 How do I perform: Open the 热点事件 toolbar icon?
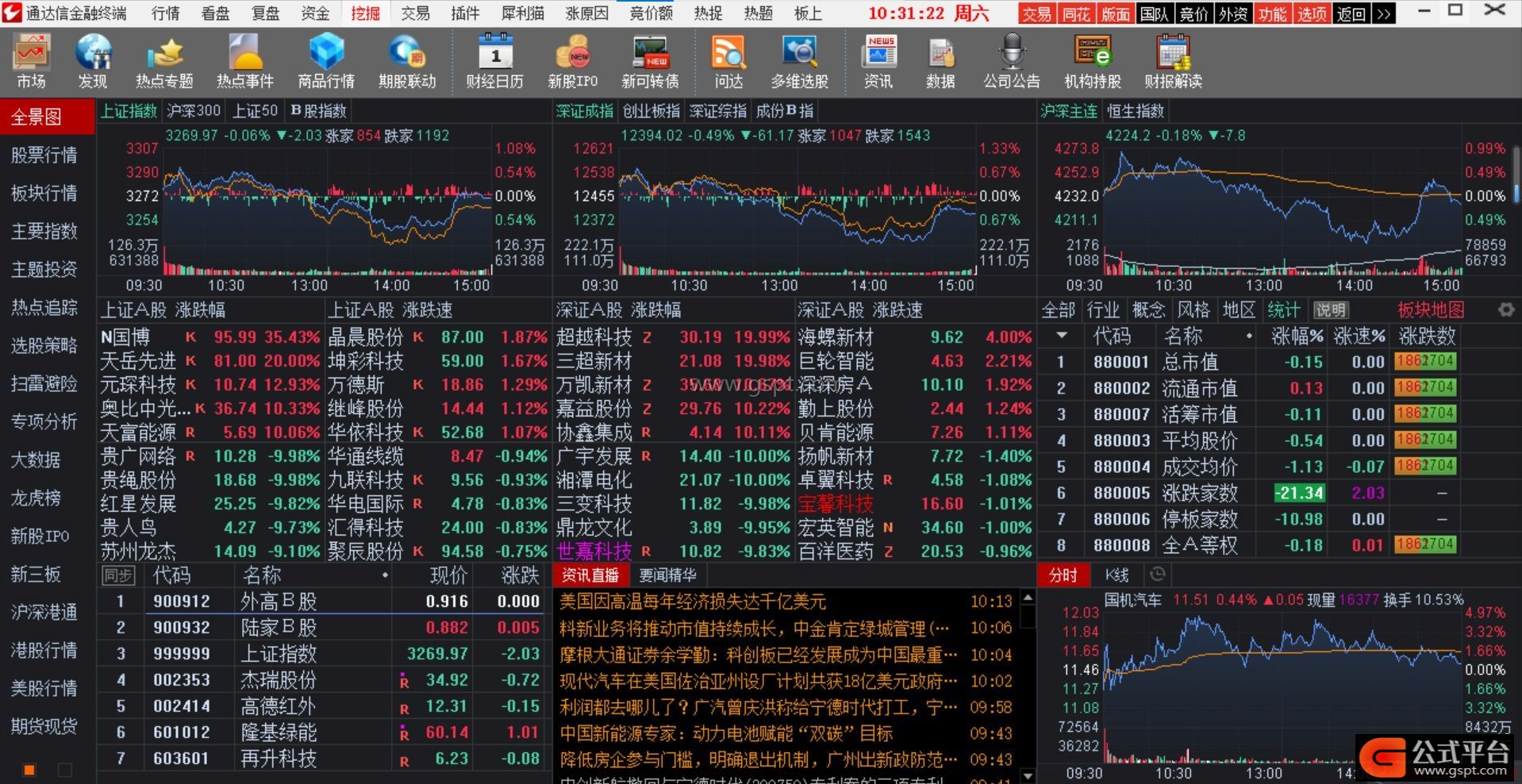tap(245, 61)
